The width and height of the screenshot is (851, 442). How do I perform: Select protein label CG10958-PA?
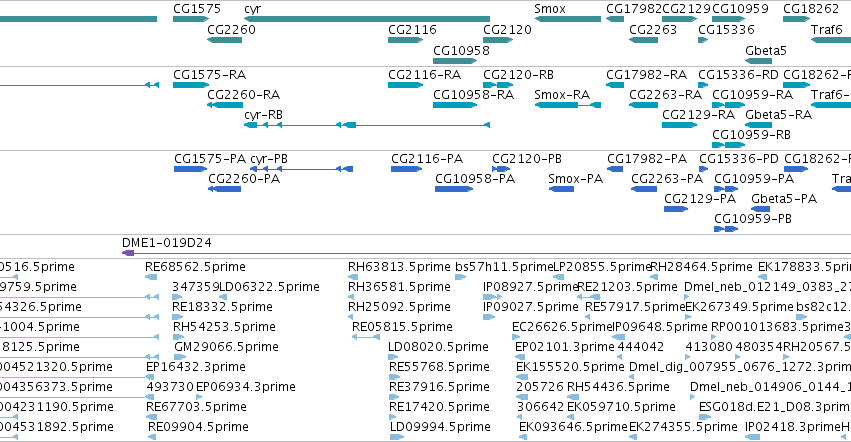pos(475,179)
